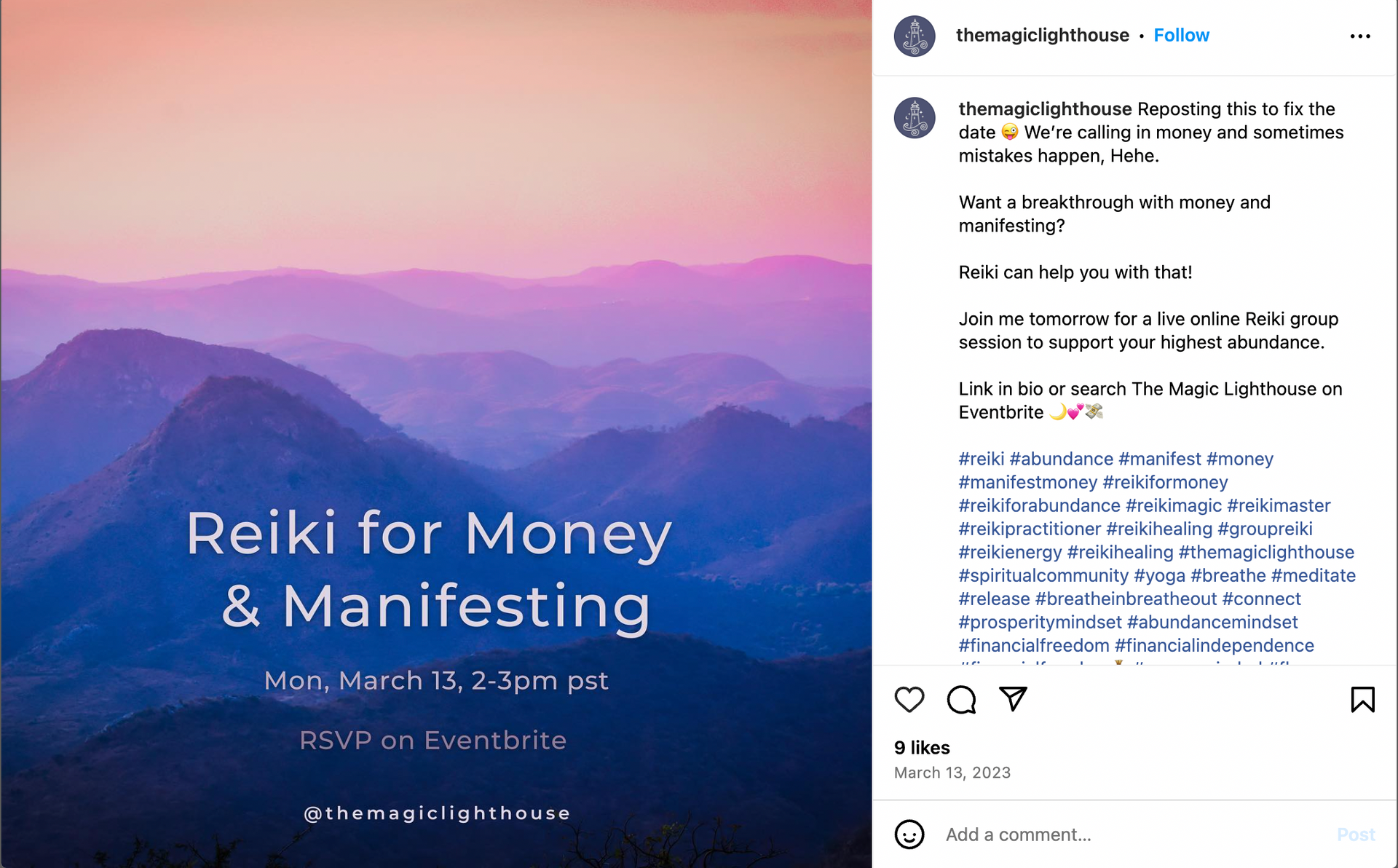View the 9 likes list
The width and height of the screenshot is (1398, 868).
[922, 748]
